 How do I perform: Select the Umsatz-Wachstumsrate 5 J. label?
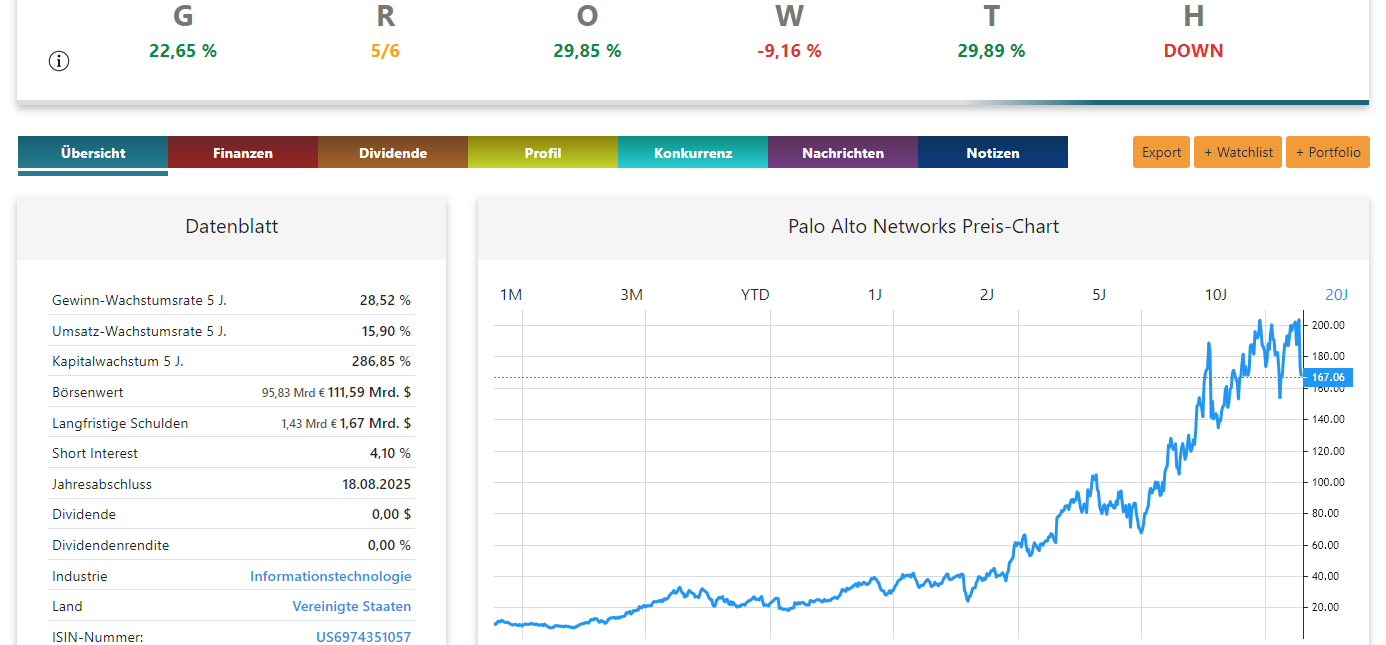pyautogui.click(x=139, y=331)
